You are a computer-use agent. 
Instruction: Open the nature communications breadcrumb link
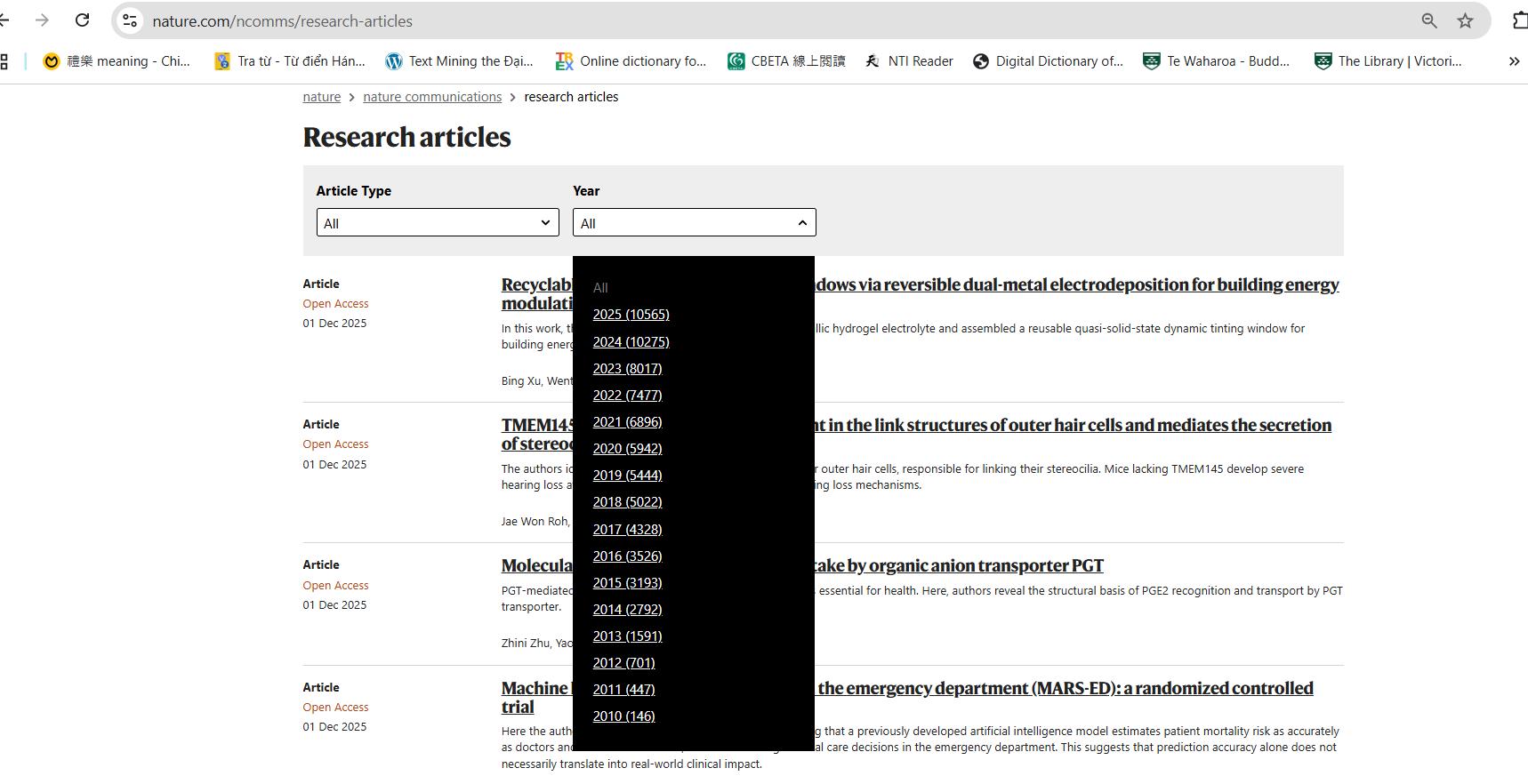coord(432,97)
